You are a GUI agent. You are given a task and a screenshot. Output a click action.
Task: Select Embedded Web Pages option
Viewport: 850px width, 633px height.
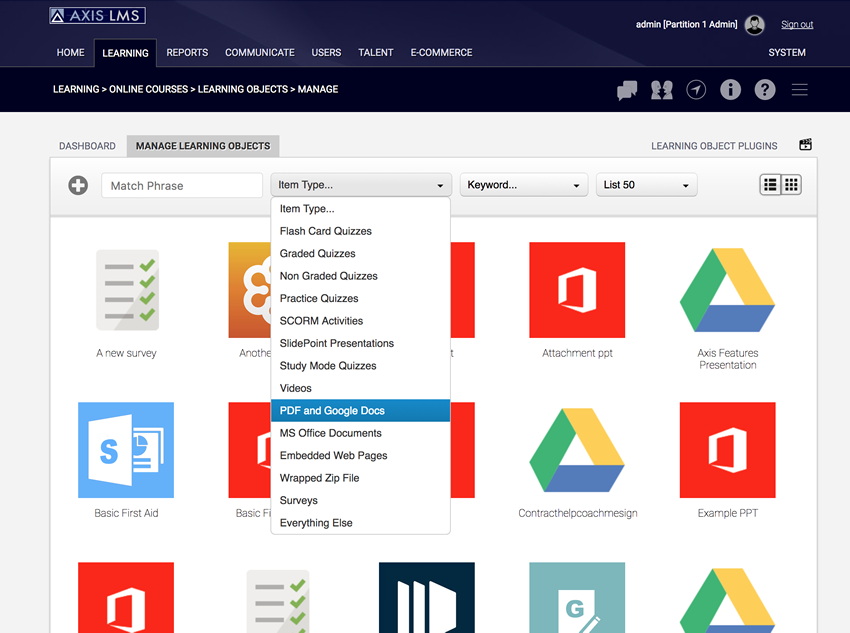[360, 456]
